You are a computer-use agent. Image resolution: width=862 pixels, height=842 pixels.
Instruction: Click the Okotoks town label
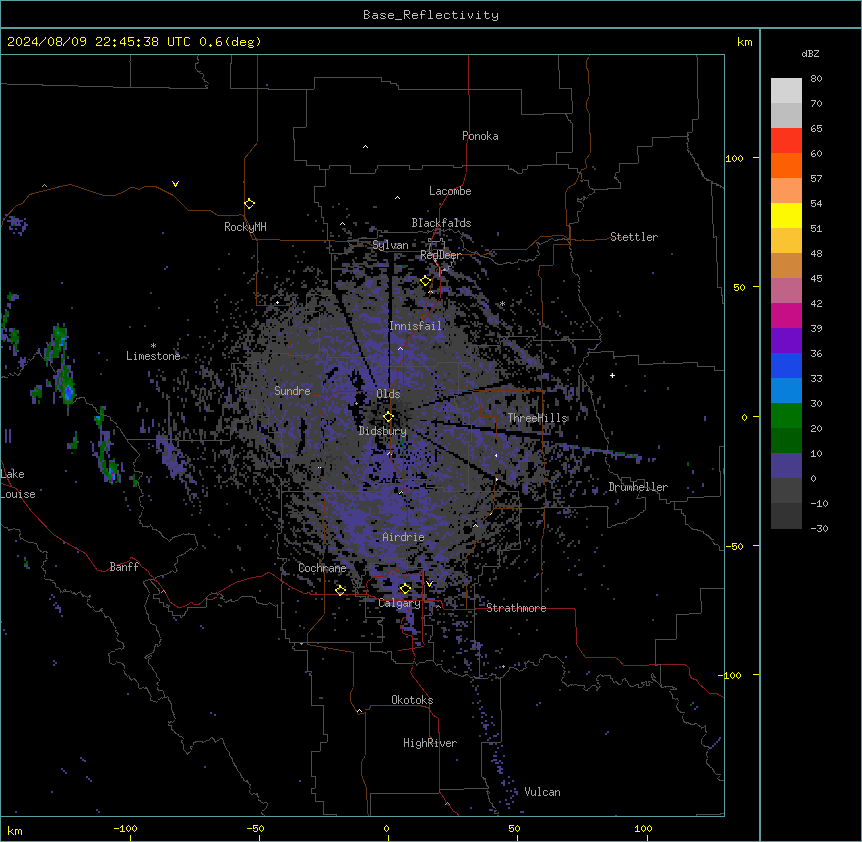(412, 700)
